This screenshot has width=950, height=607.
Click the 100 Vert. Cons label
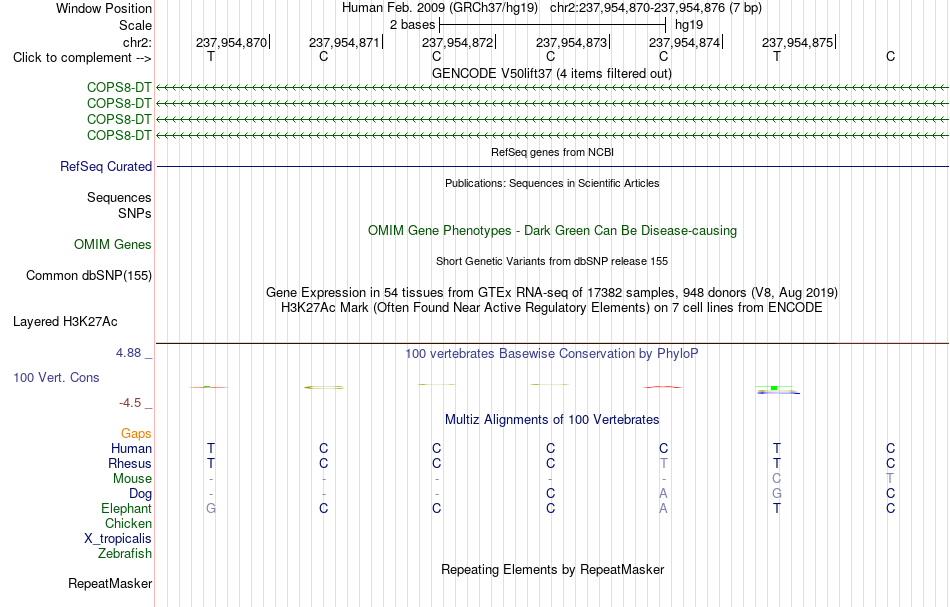(x=56, y=377)
